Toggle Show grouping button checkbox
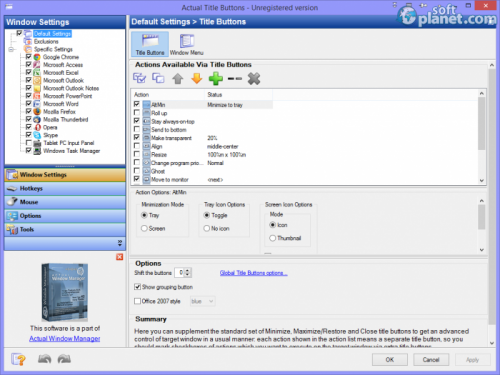Viewport: 500px width, 375px height. 137,287
